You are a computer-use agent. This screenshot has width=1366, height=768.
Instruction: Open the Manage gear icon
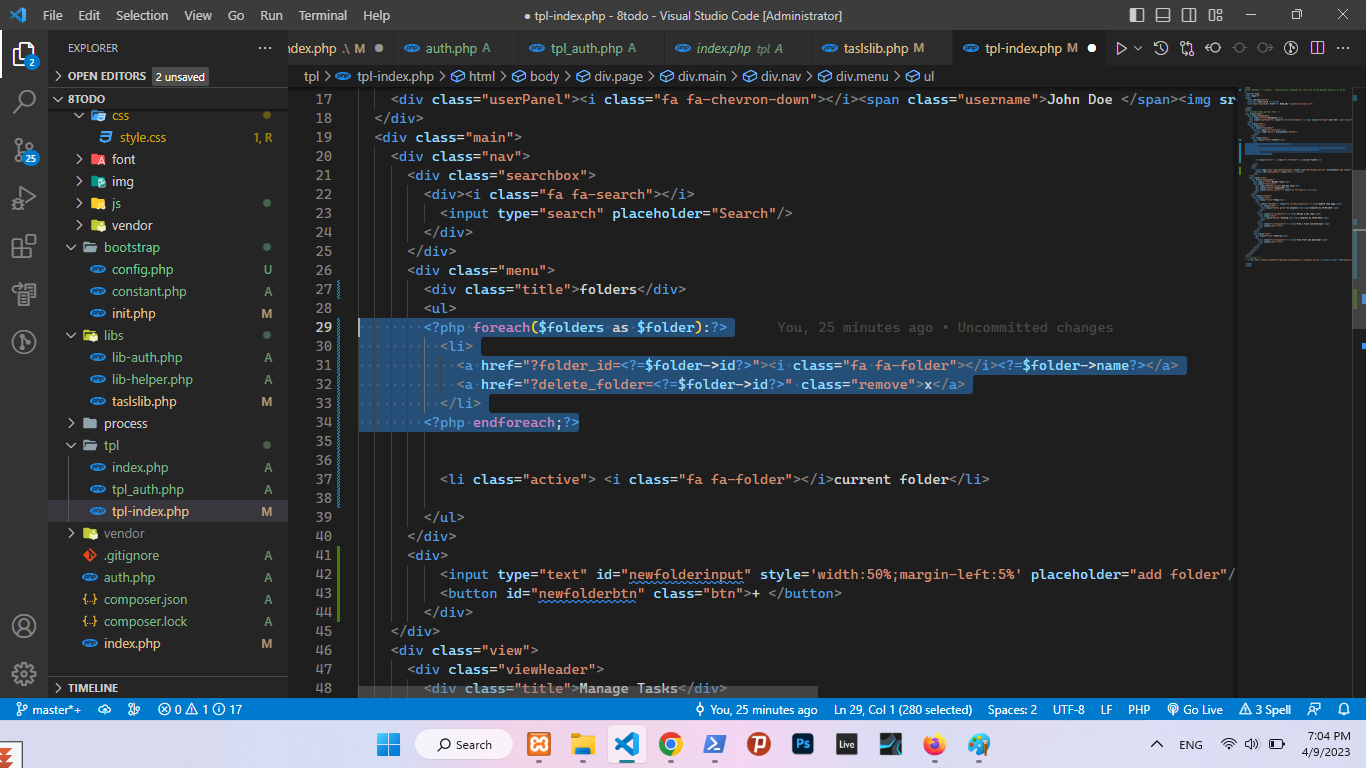pyautogui.click(x=24, y=674)
